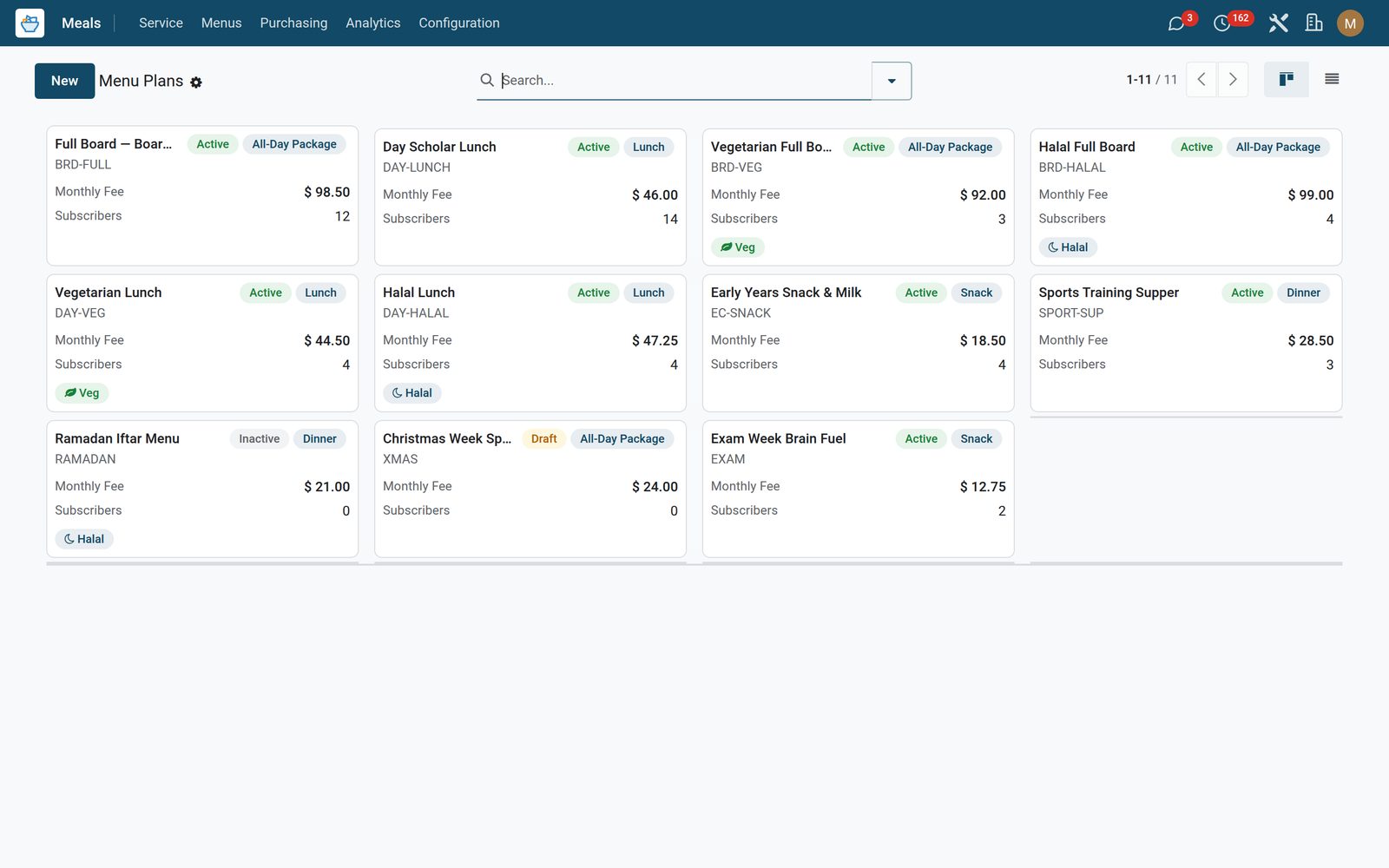Open the Menu Plans gear settings
This screenshot has height=868, width=1389.
pyautogui.click(x=196, y=82)
